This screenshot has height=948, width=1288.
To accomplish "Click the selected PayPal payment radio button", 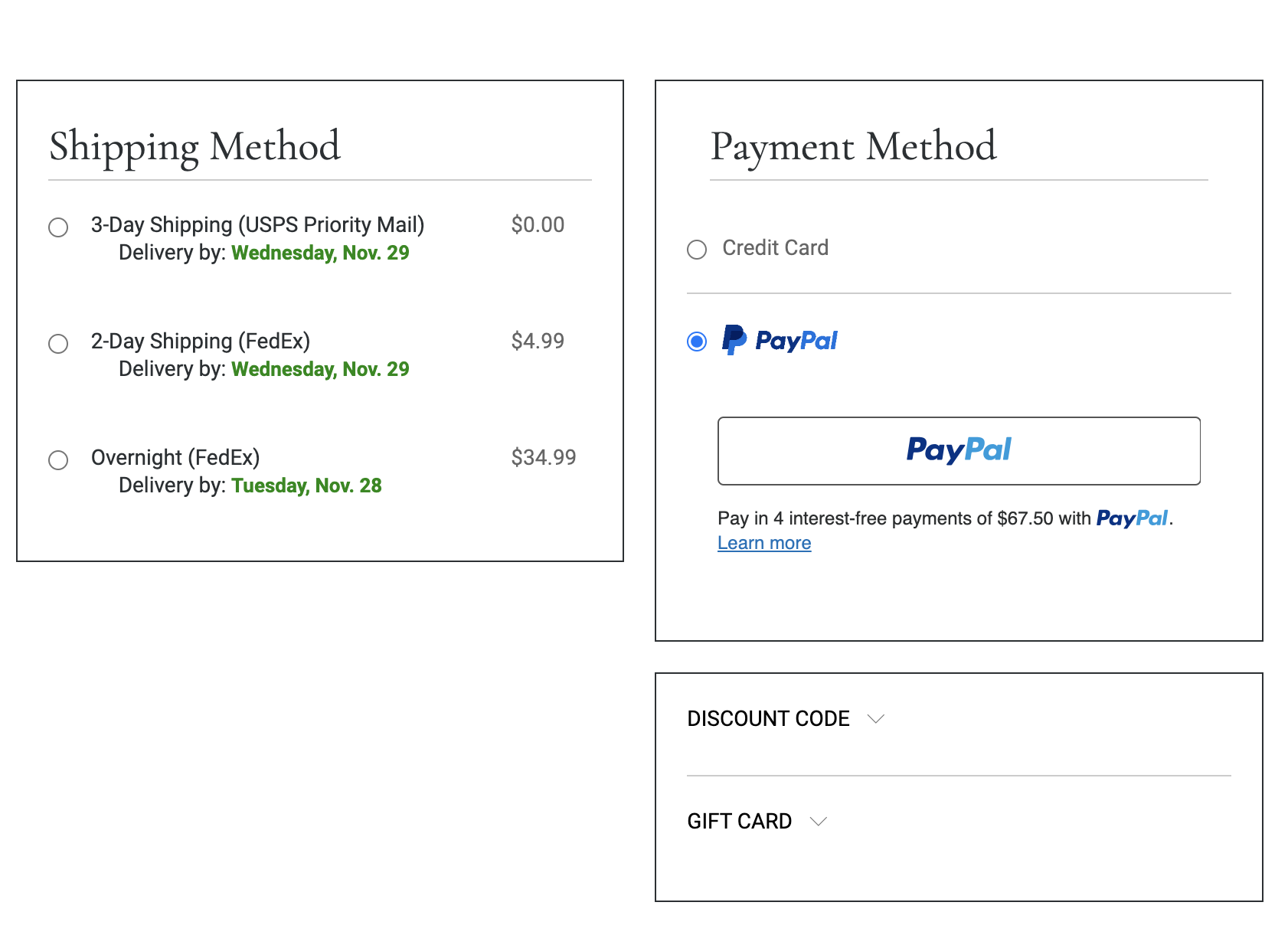I will point(697,342).
